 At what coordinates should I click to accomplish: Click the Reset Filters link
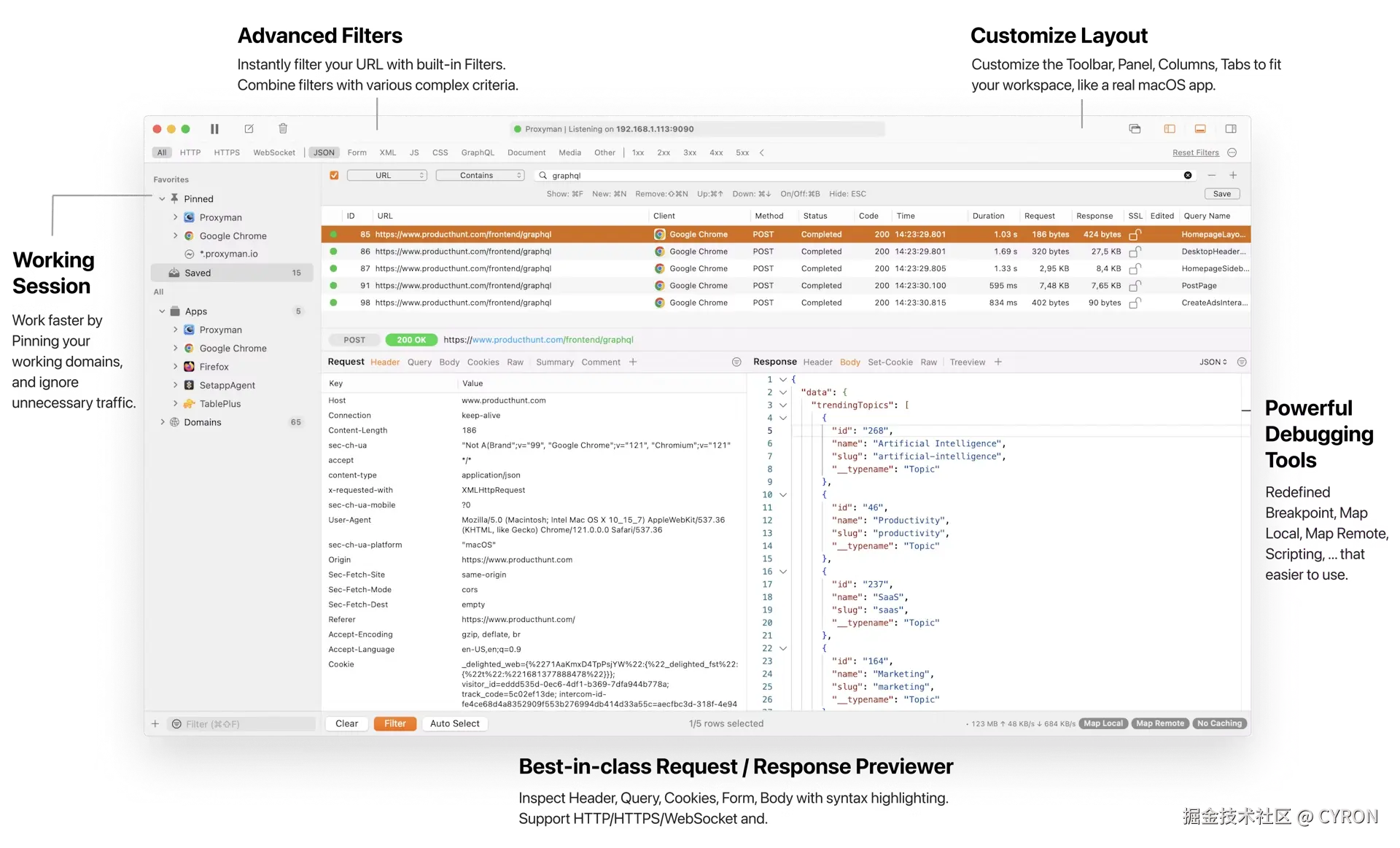[1195, 153]
